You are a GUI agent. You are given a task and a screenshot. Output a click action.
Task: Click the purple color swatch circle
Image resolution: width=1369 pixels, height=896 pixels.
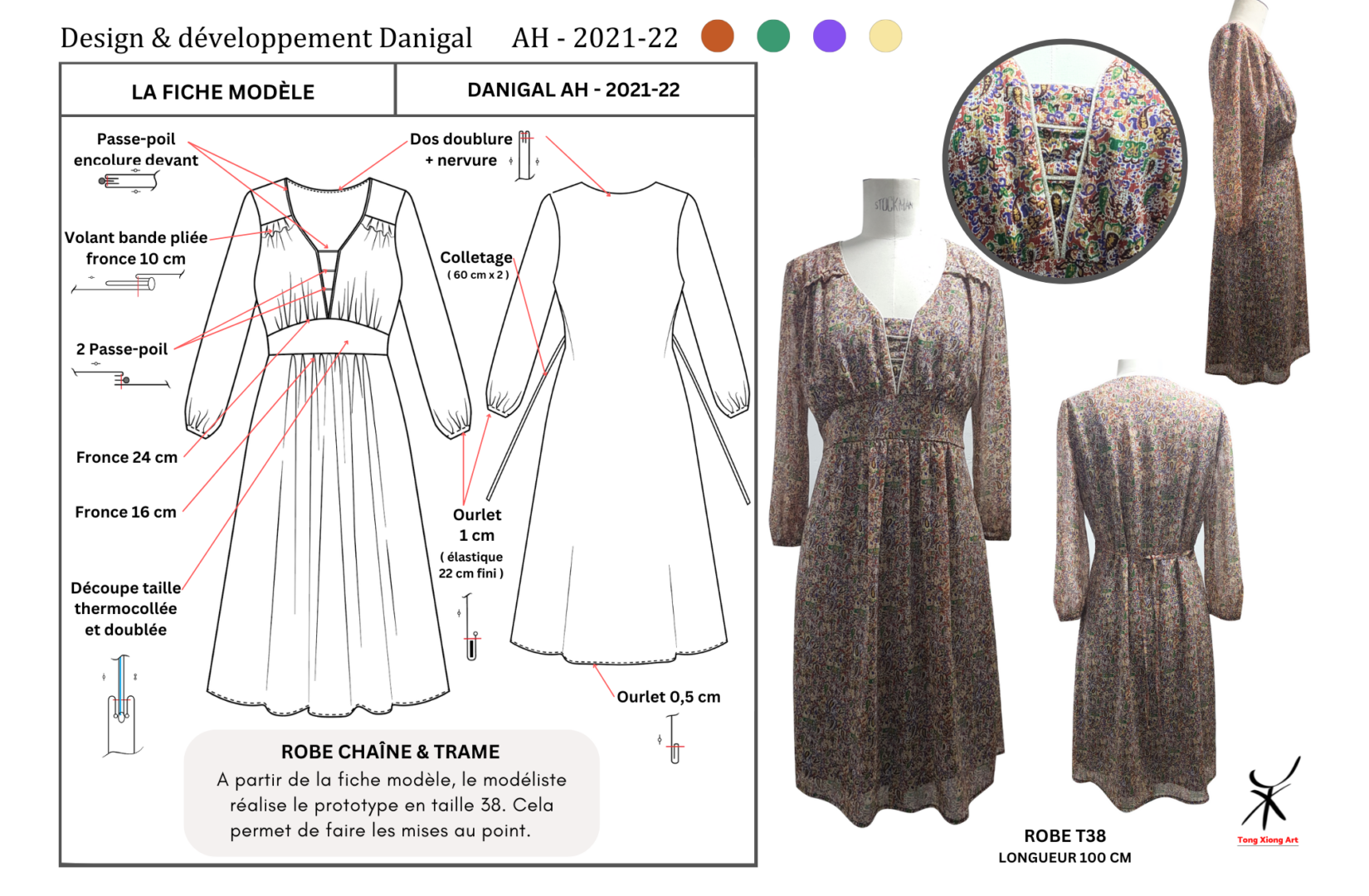(830, 37)
